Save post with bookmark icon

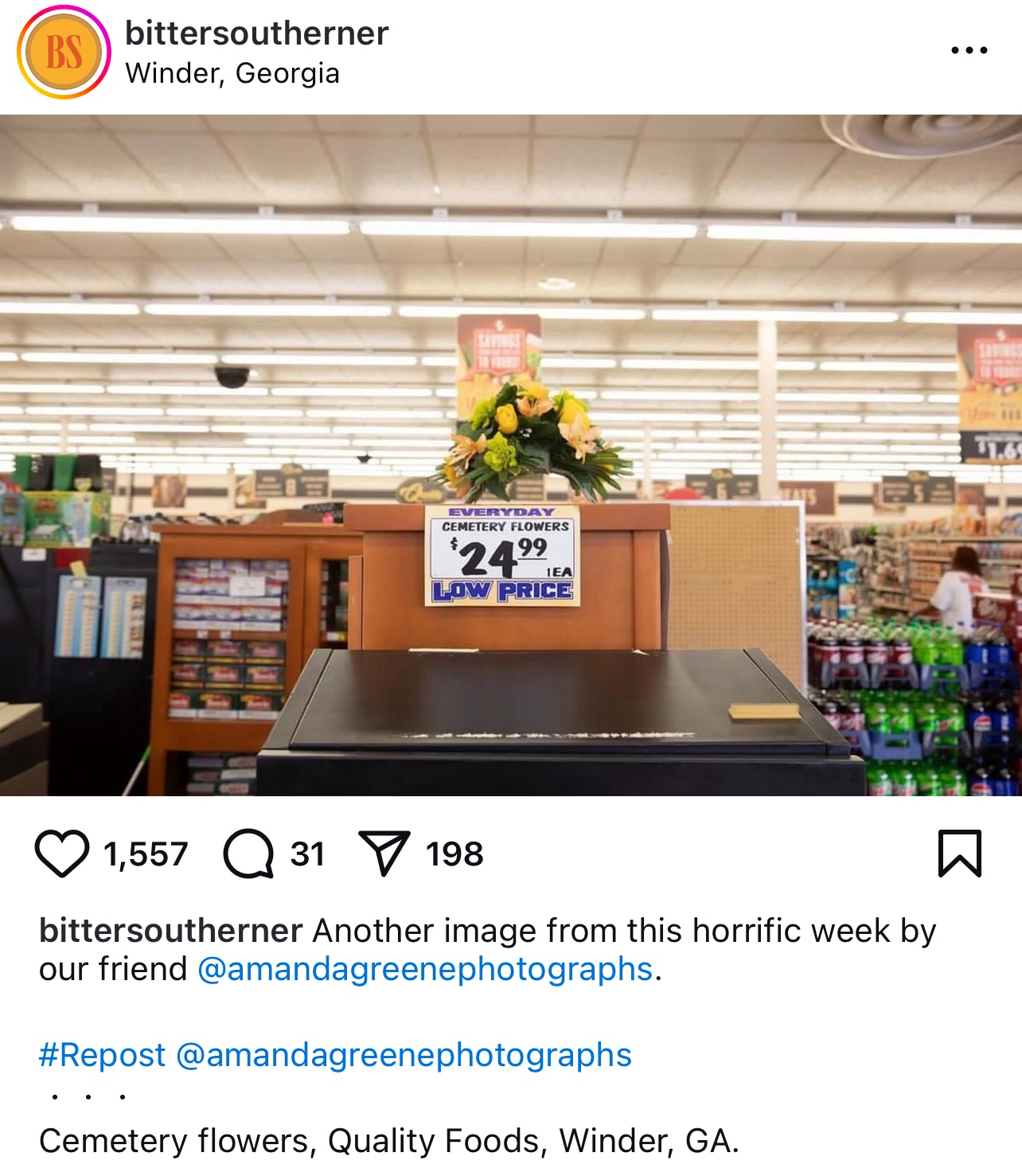tap(960, 854)
